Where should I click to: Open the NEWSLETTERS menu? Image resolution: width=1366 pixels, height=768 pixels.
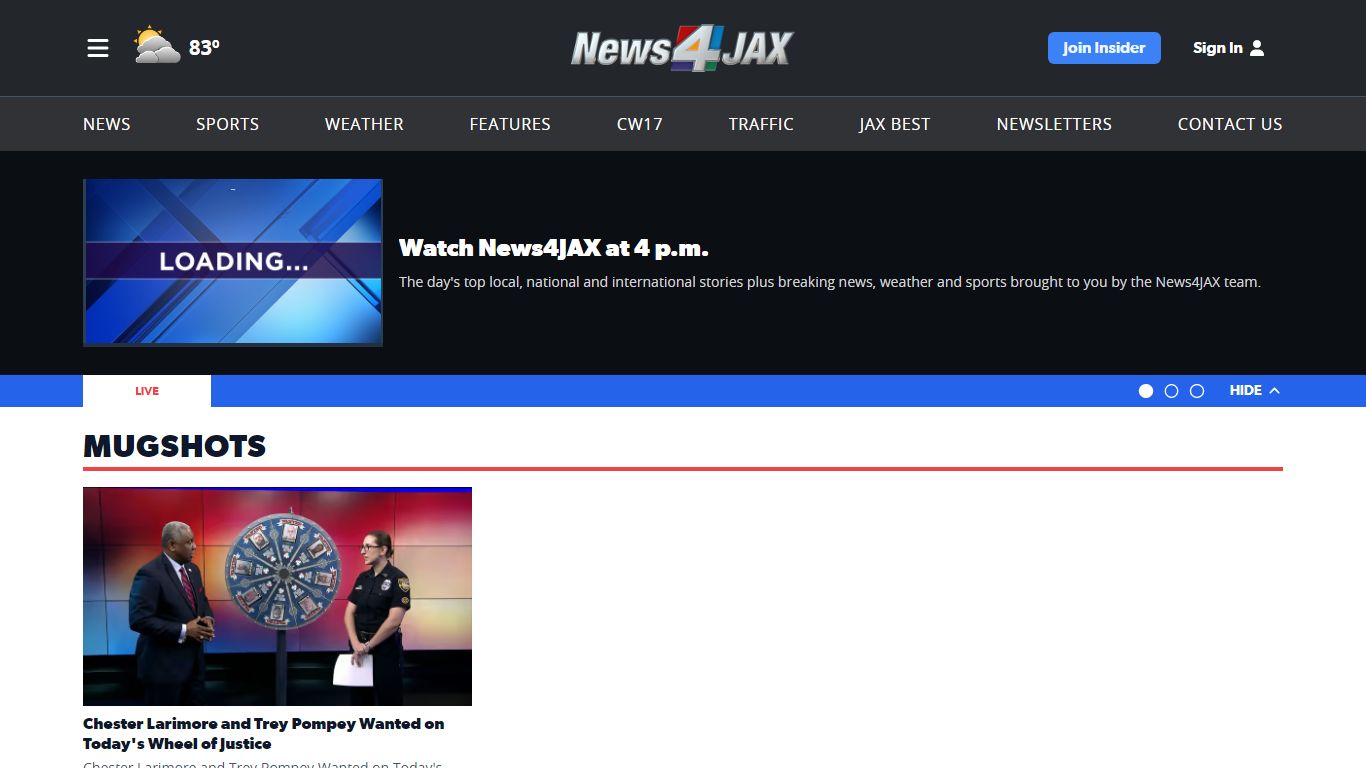[x=1054, y=124]
